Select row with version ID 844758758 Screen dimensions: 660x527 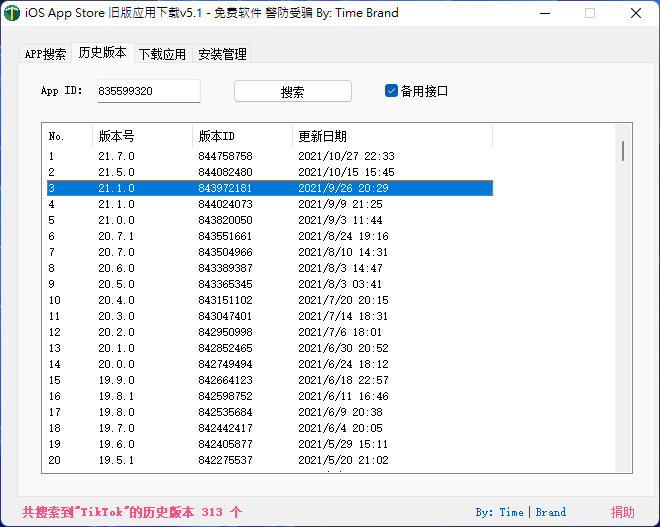pyautogui.click(x=269, y=156)
